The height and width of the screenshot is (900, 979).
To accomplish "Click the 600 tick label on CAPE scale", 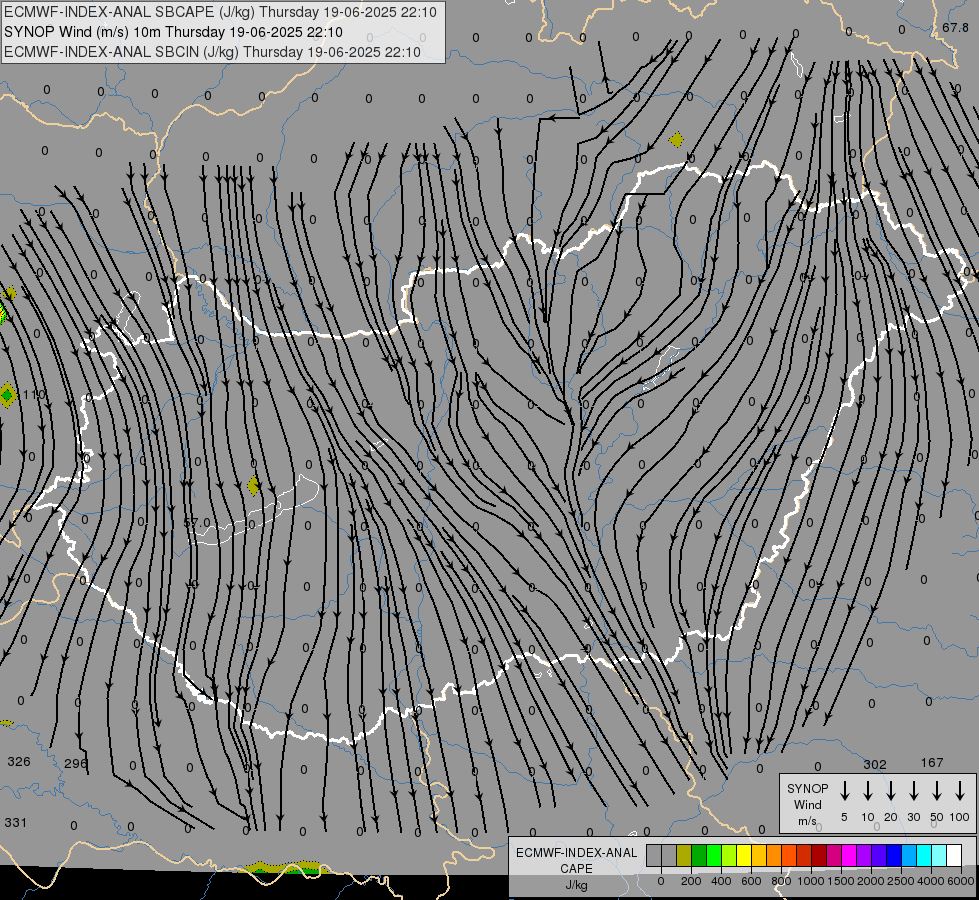I will point(751,881).
